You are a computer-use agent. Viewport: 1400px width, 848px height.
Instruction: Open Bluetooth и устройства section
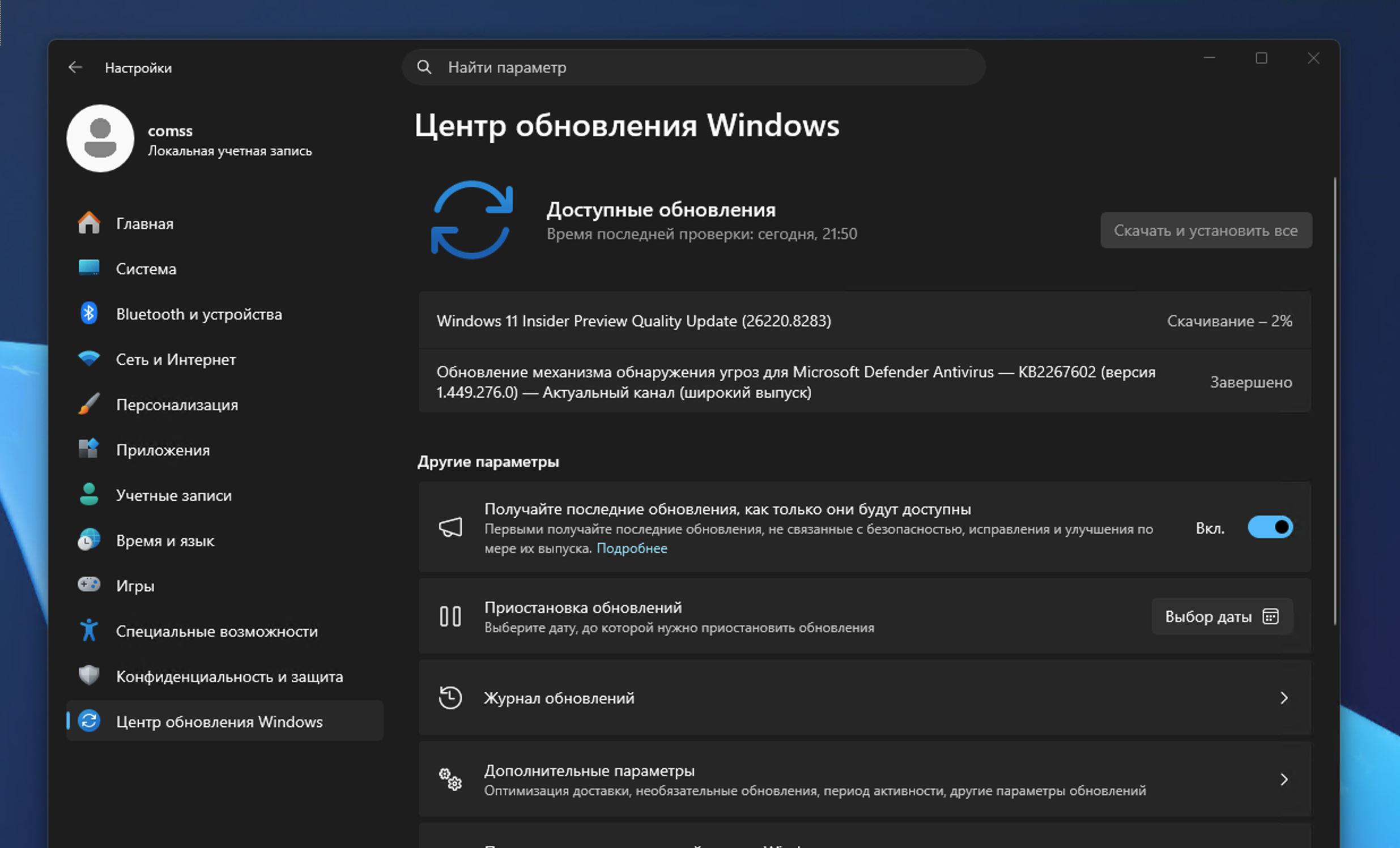225,313
